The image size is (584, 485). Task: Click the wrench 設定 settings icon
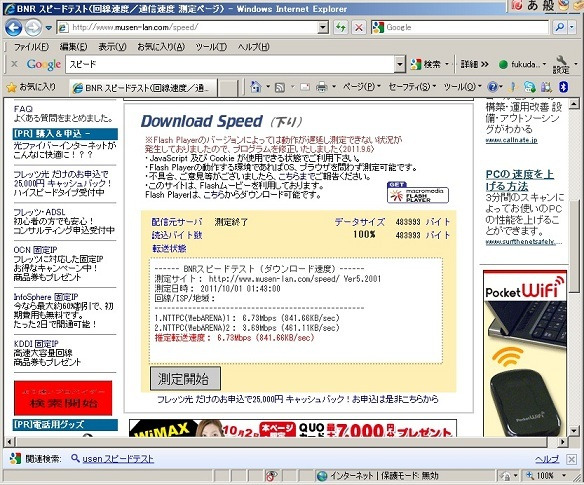[x=561, y=64]
